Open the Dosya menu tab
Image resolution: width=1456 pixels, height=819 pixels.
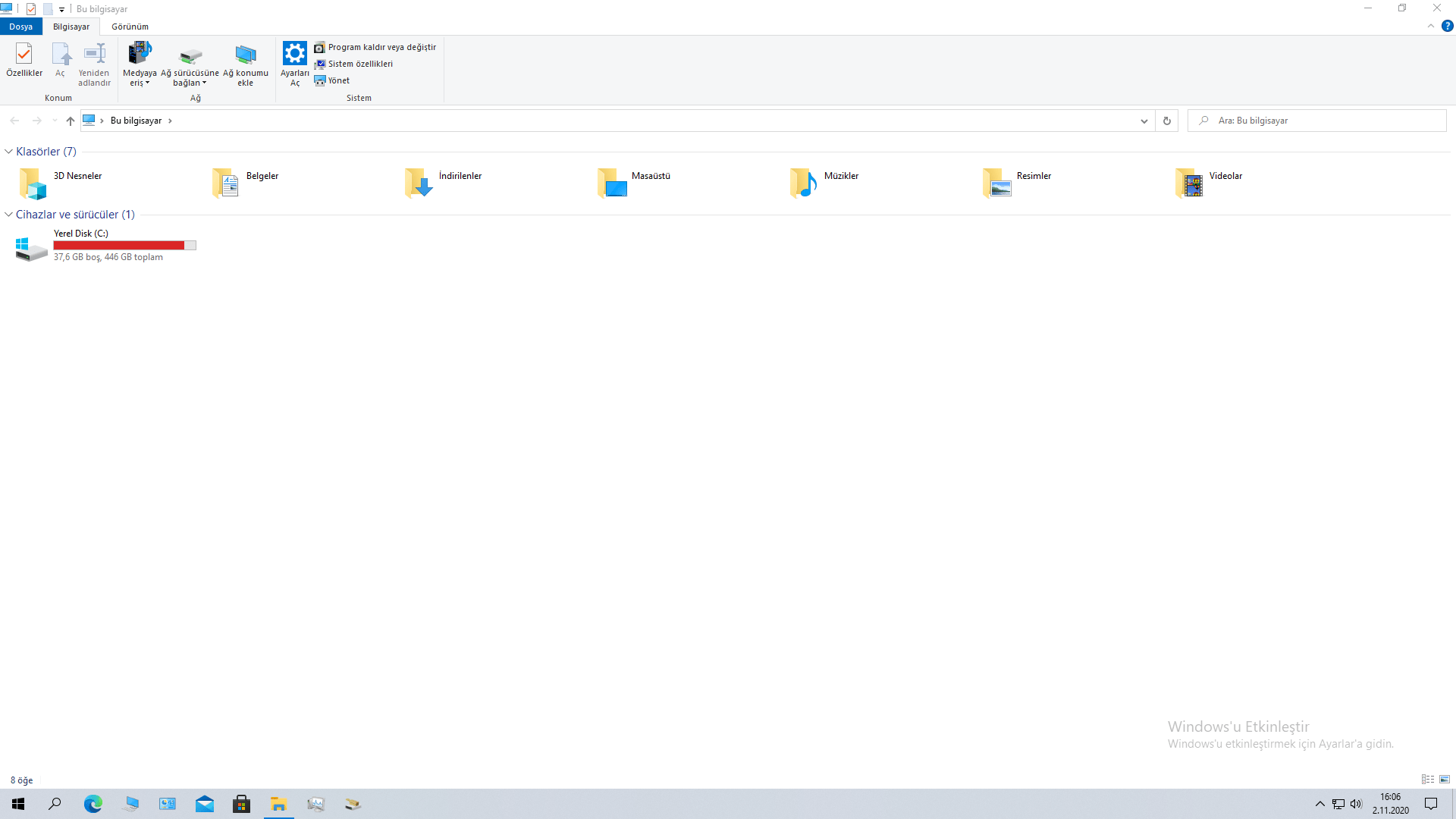click(20, 27)
